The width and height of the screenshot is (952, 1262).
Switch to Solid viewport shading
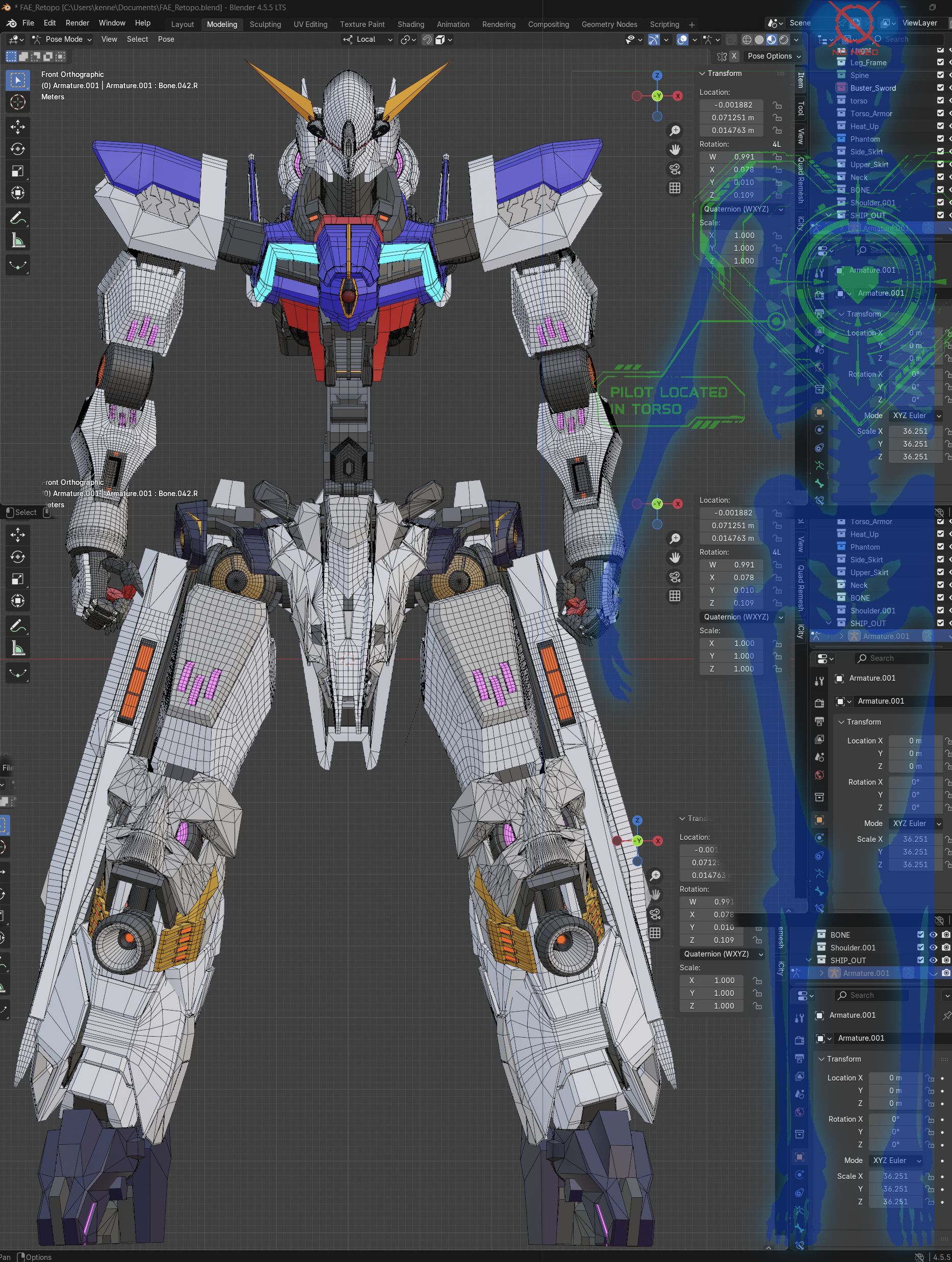click(x=759, y=39)
